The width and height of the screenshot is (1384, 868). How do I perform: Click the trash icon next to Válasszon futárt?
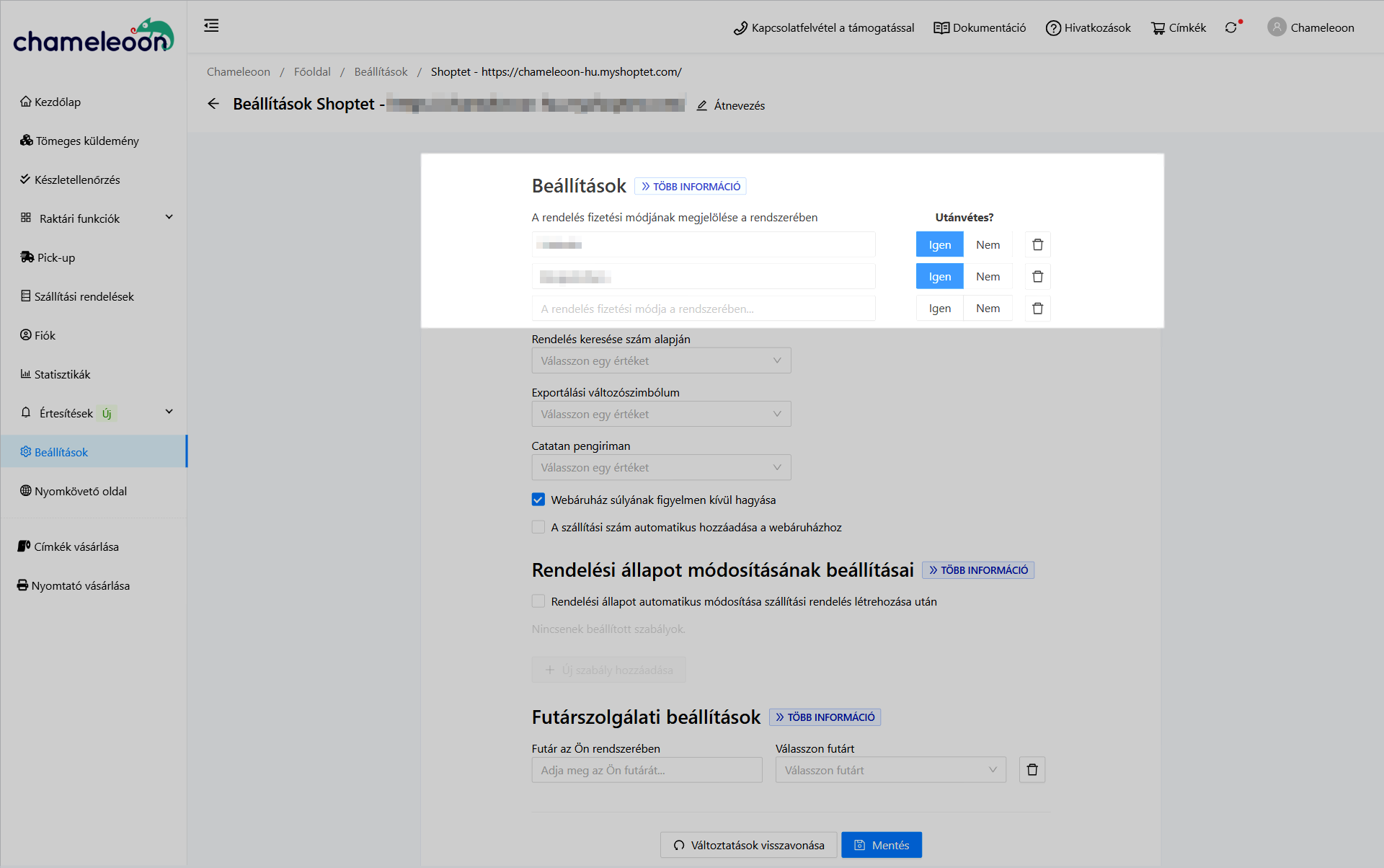[1032, 770]
